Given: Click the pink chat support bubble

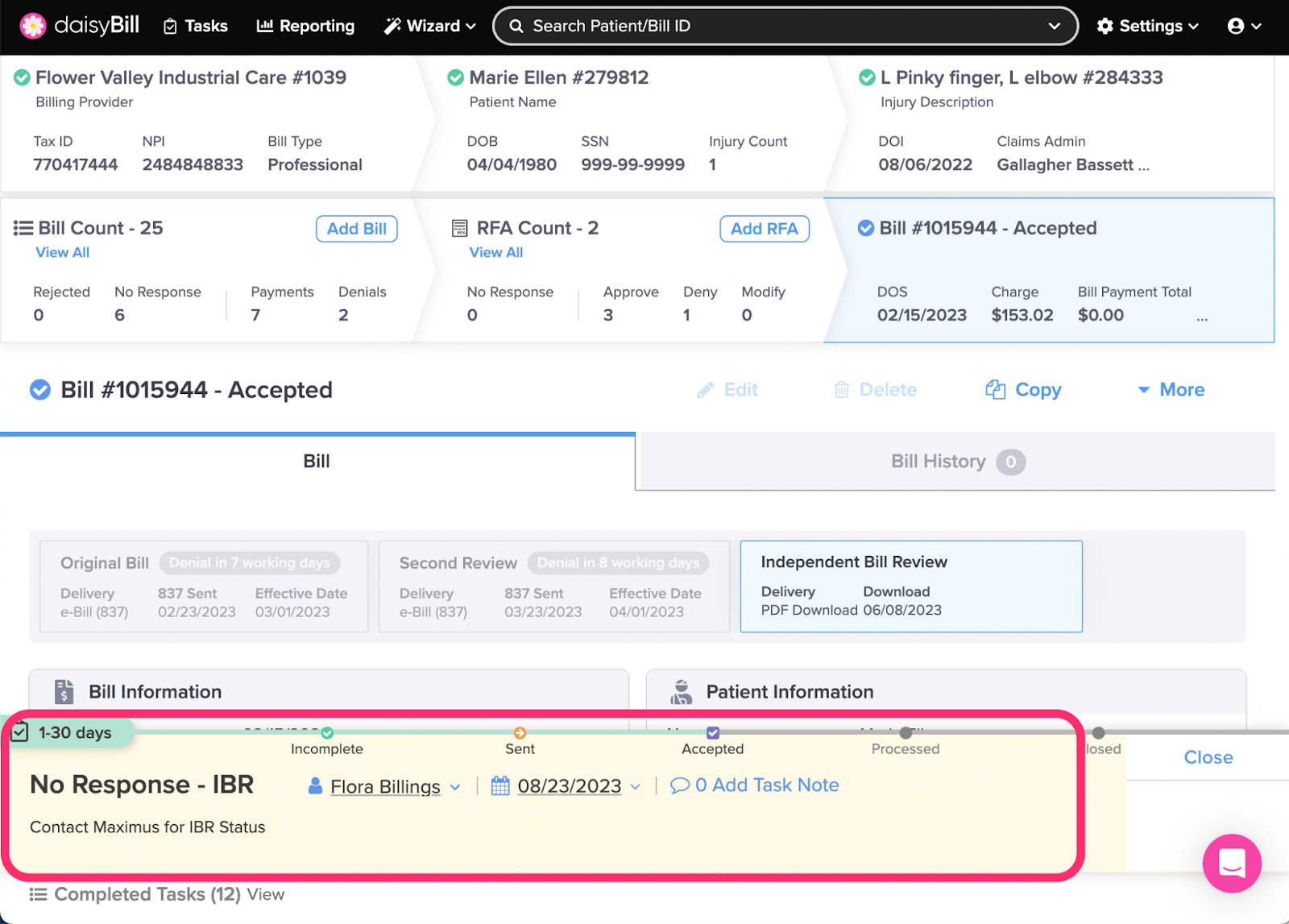Looking at the screenshot, I should pos(1232,863).
